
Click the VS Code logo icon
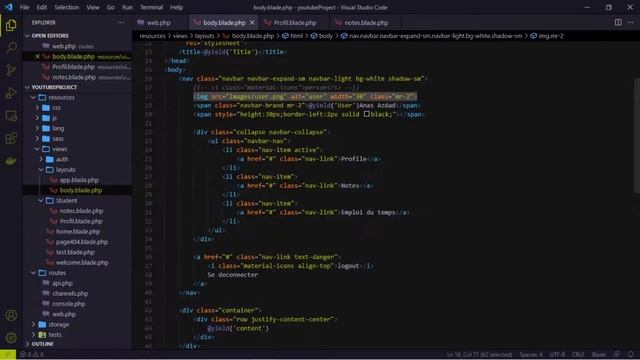coord(9,7)
